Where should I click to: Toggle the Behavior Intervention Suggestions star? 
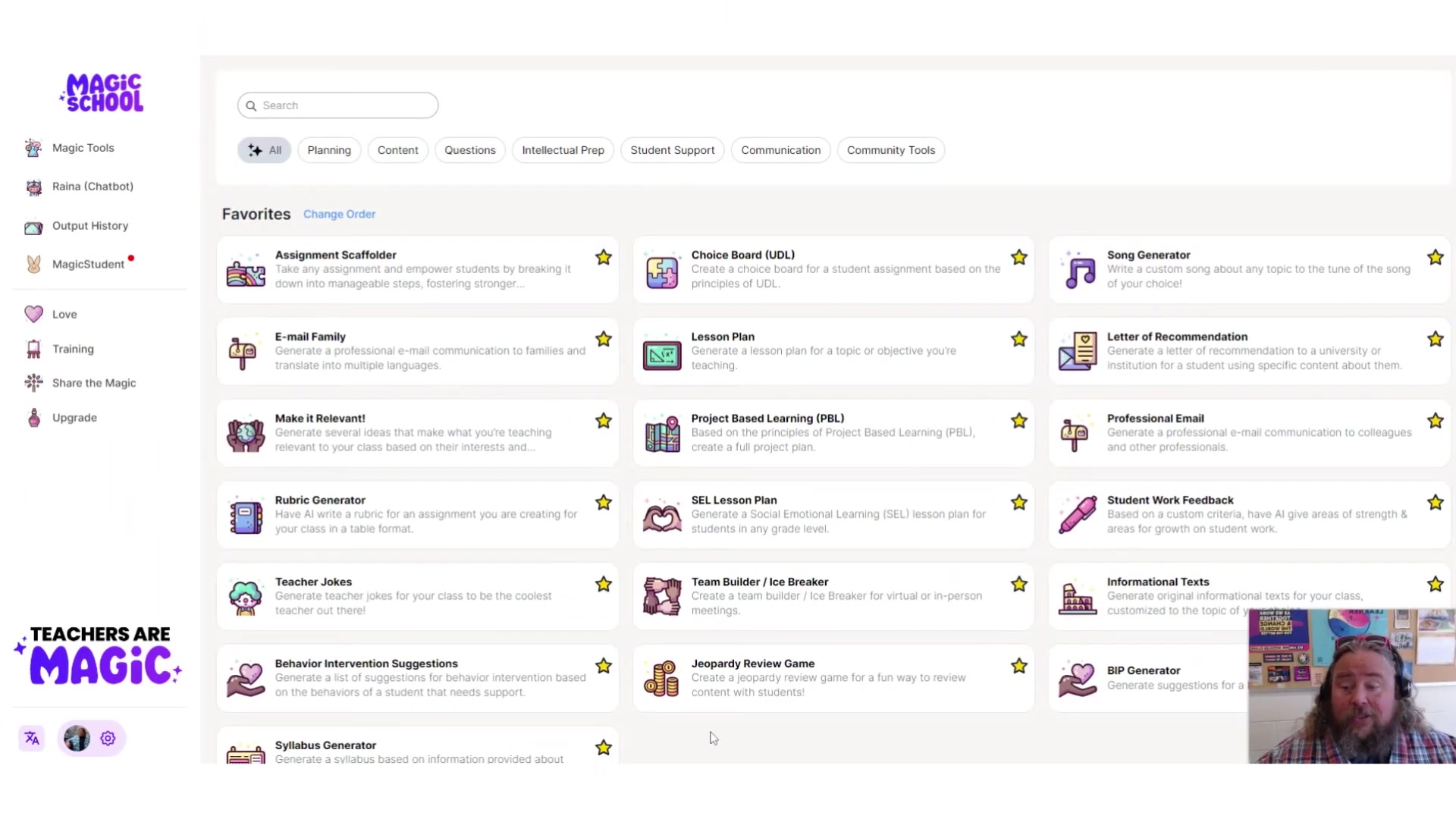click(604, 666)
